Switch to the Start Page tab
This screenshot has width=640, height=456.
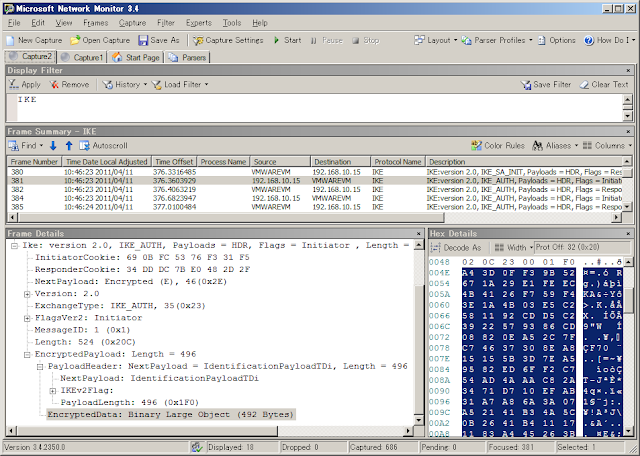click(x=136, y=58)
